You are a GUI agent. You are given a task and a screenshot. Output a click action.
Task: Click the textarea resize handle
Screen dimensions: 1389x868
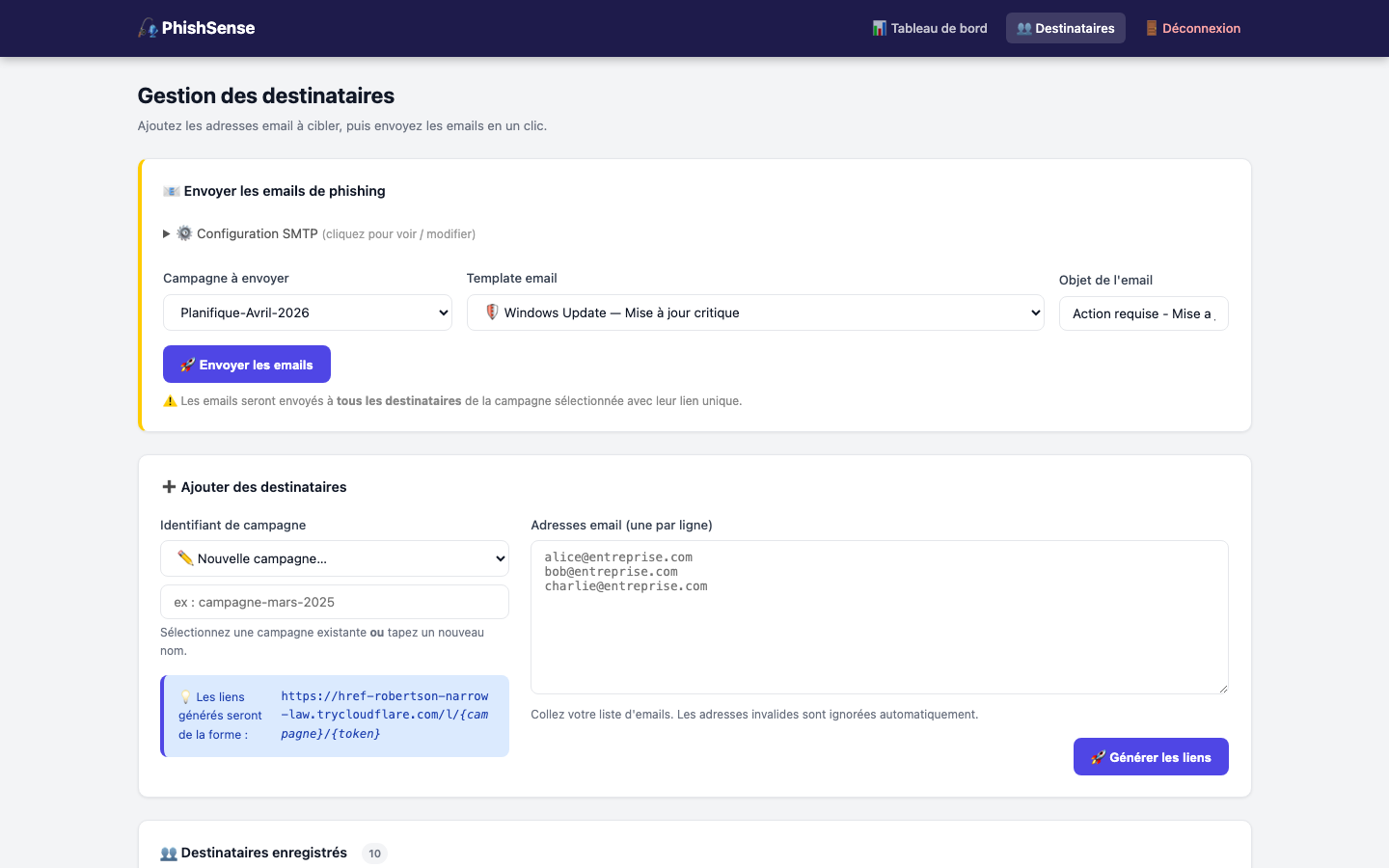coord(1222,688)
